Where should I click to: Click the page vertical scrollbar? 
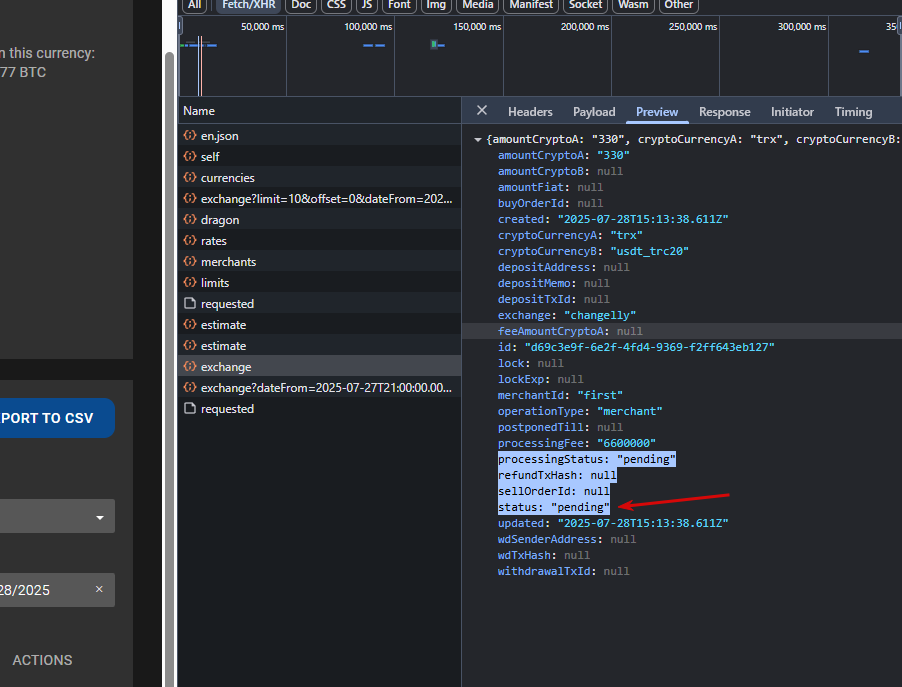[x=169, y=368]
